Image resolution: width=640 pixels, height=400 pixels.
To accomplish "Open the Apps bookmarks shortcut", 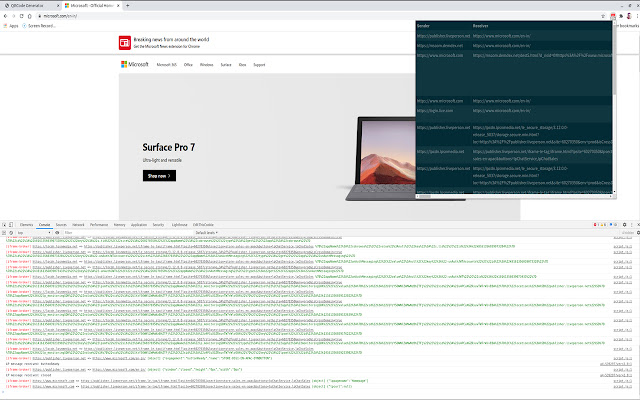I will pos(11,26).
